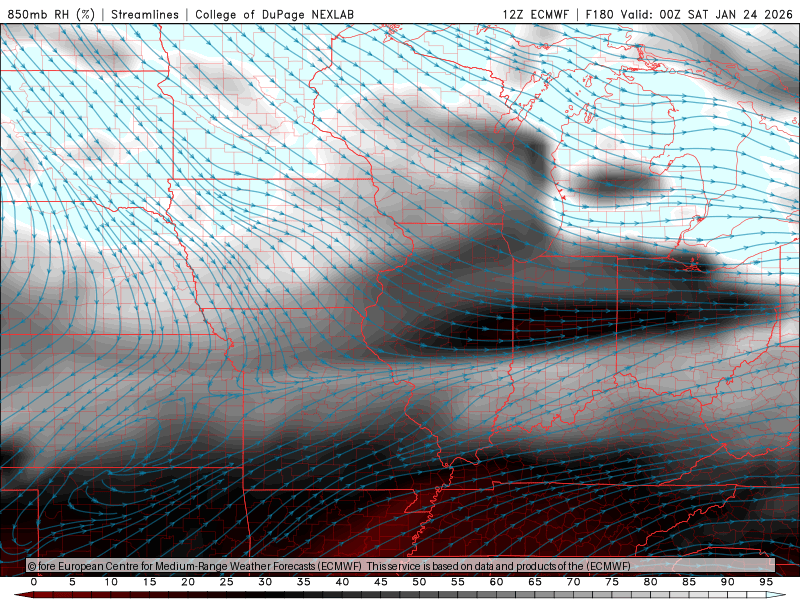Click the "50" color scale label
Screen dimensions: 800x600
pyautogui.click(x=419, y=582)
